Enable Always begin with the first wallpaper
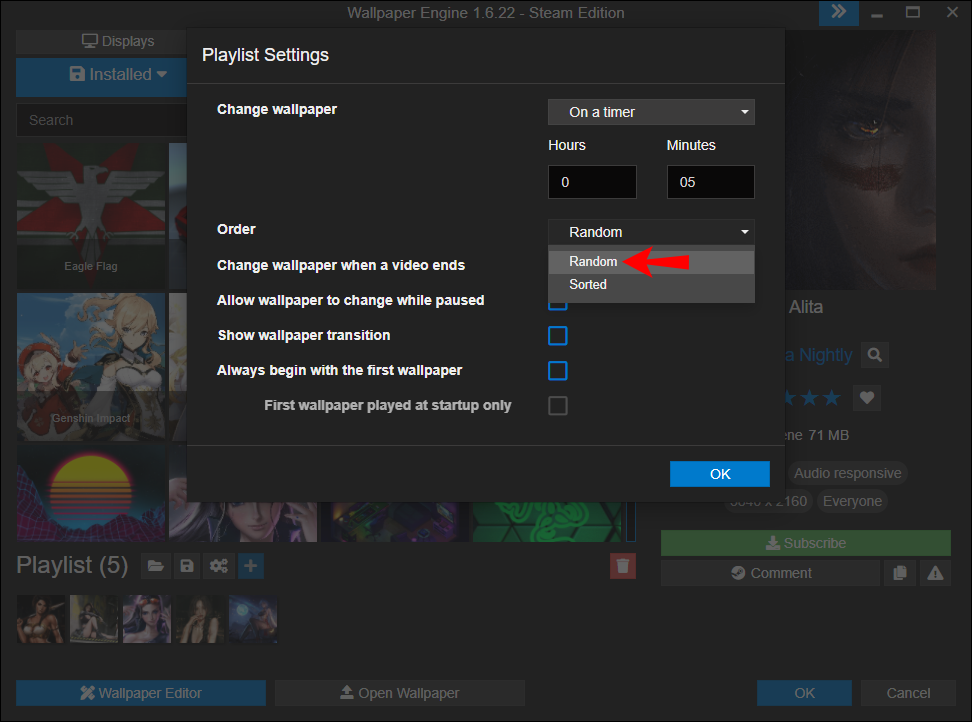972x722 pixels. pyautogui.click(x=557, y=371)
